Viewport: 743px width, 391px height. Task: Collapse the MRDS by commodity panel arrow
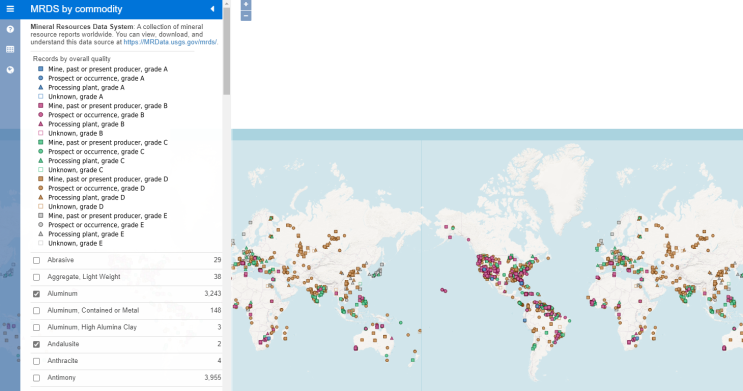point(212,9)
